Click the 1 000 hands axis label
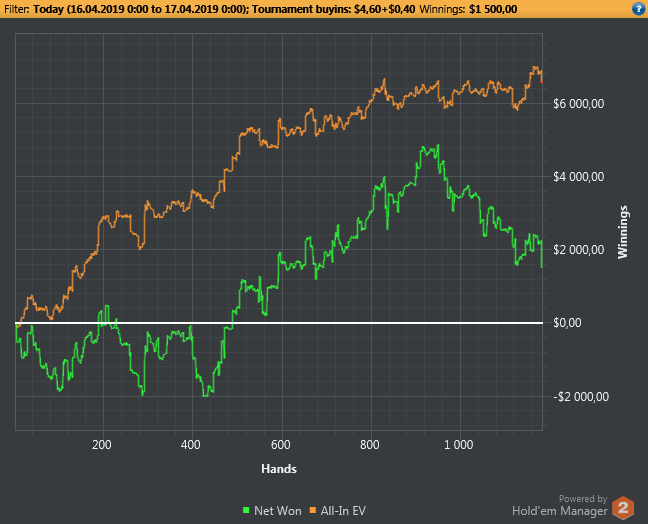The image size is (648, 524). click(458, 445)
